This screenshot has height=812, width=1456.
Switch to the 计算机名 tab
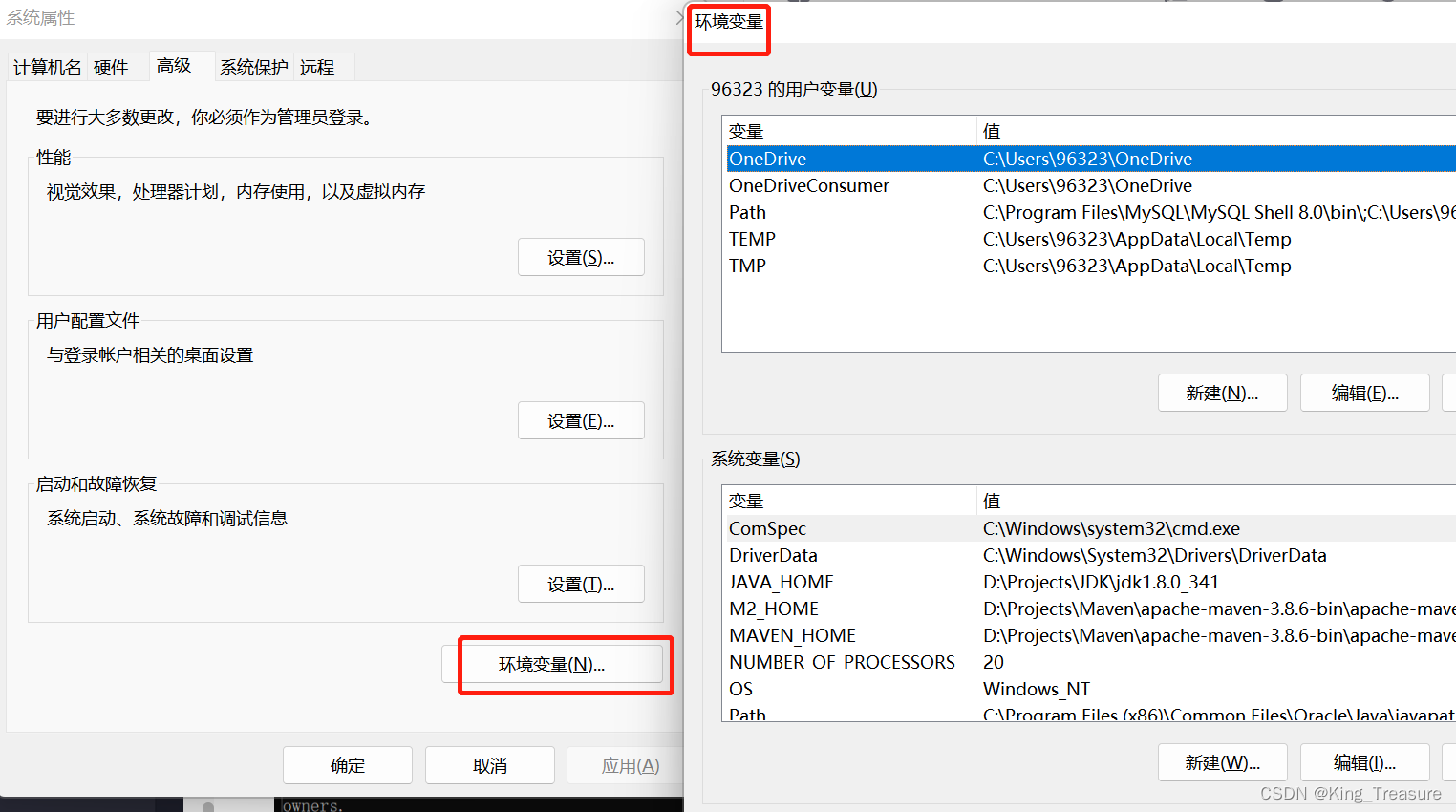tap(47, 67)
